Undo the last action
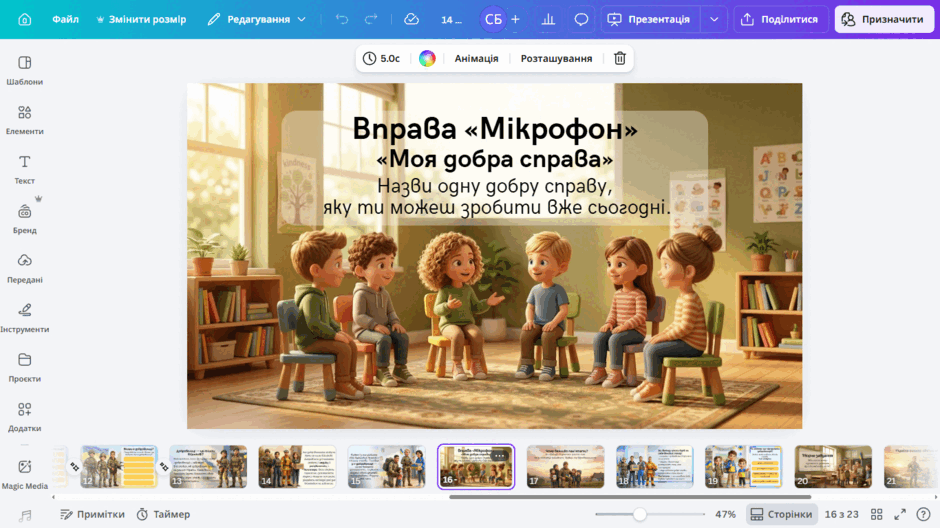Image resolution: width=940 pixels, height=528 pixels. 342,19
